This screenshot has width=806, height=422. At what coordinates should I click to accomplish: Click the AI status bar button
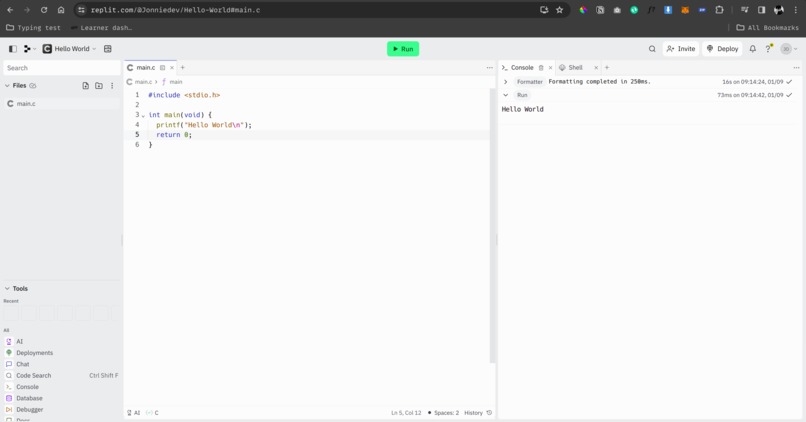[x=134, y=413]
